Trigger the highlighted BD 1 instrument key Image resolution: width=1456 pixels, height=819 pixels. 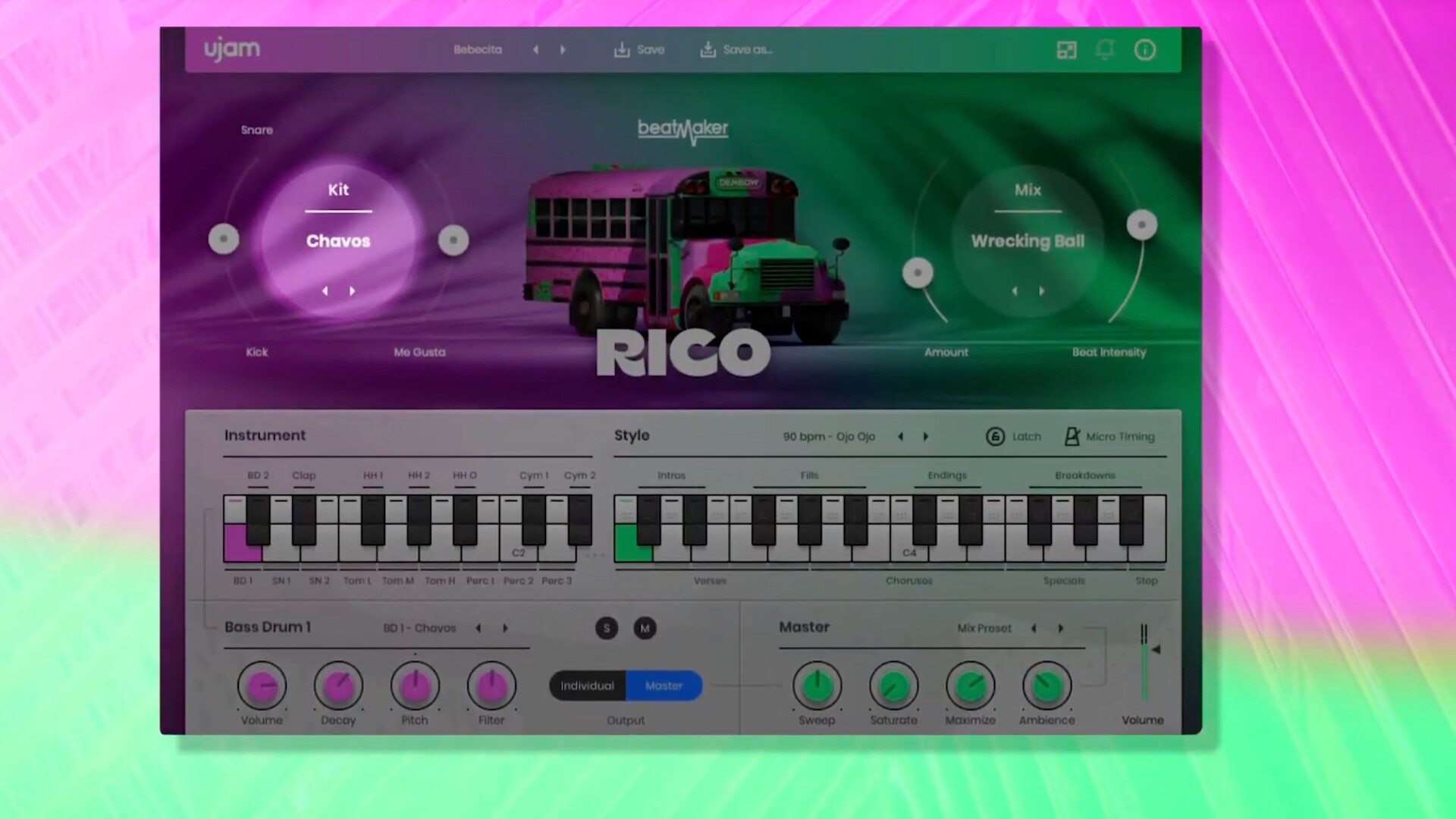243,543
